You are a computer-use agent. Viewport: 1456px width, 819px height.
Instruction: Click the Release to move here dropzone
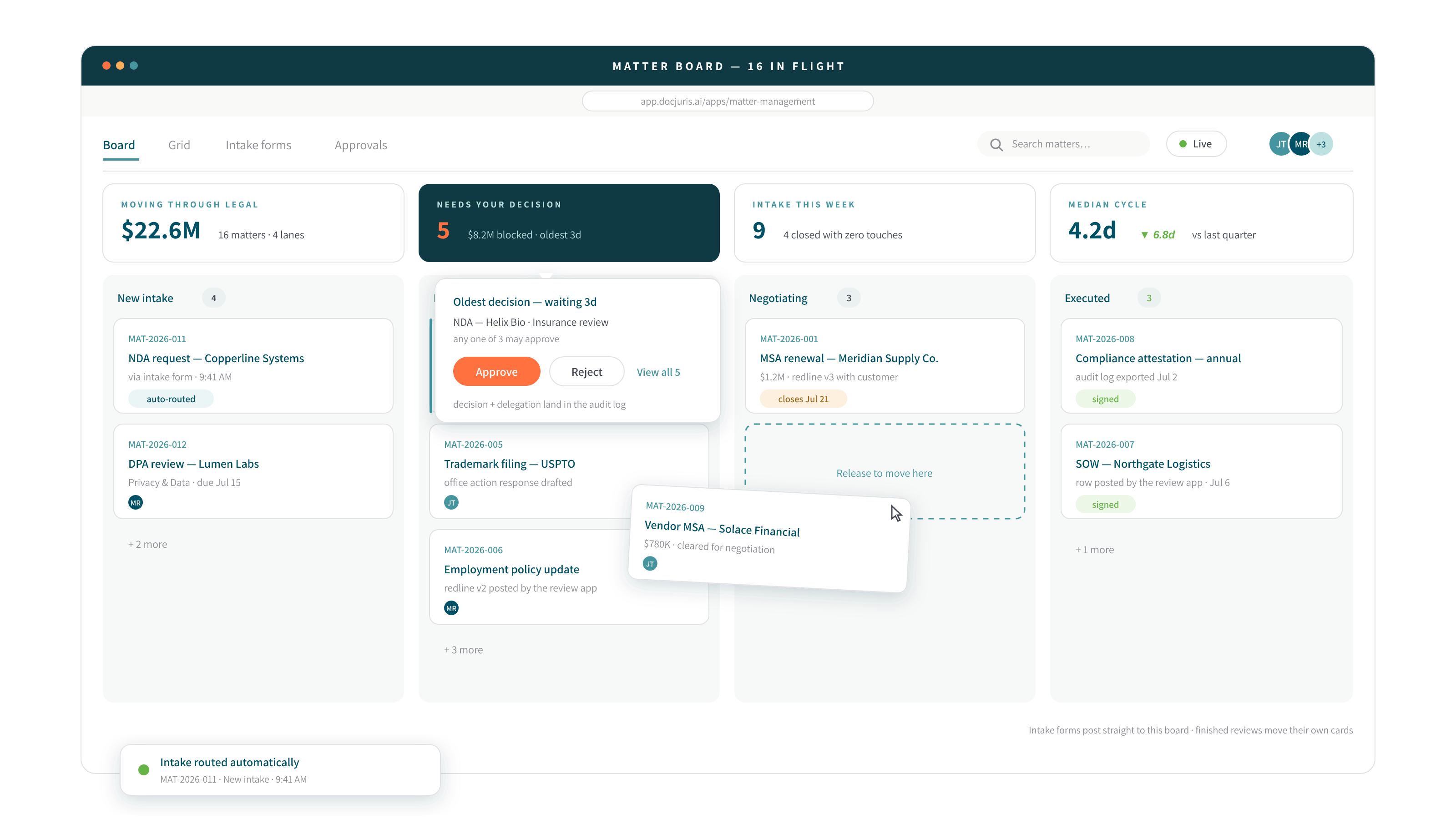885,471
